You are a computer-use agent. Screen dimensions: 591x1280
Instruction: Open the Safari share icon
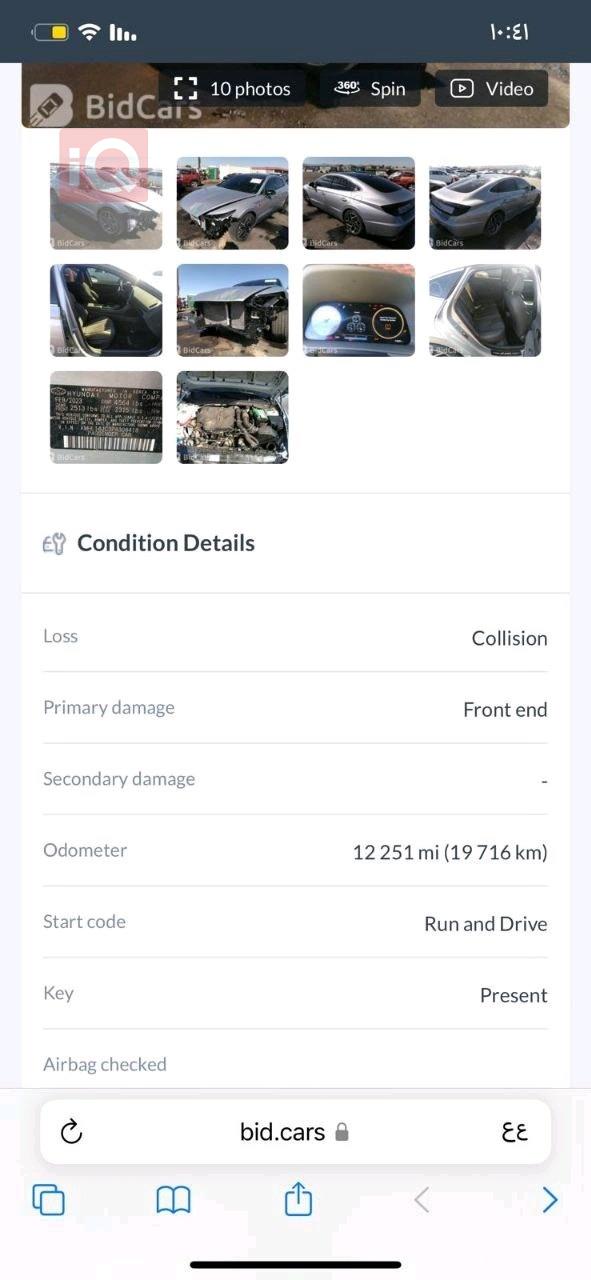tap(296, 1199)
